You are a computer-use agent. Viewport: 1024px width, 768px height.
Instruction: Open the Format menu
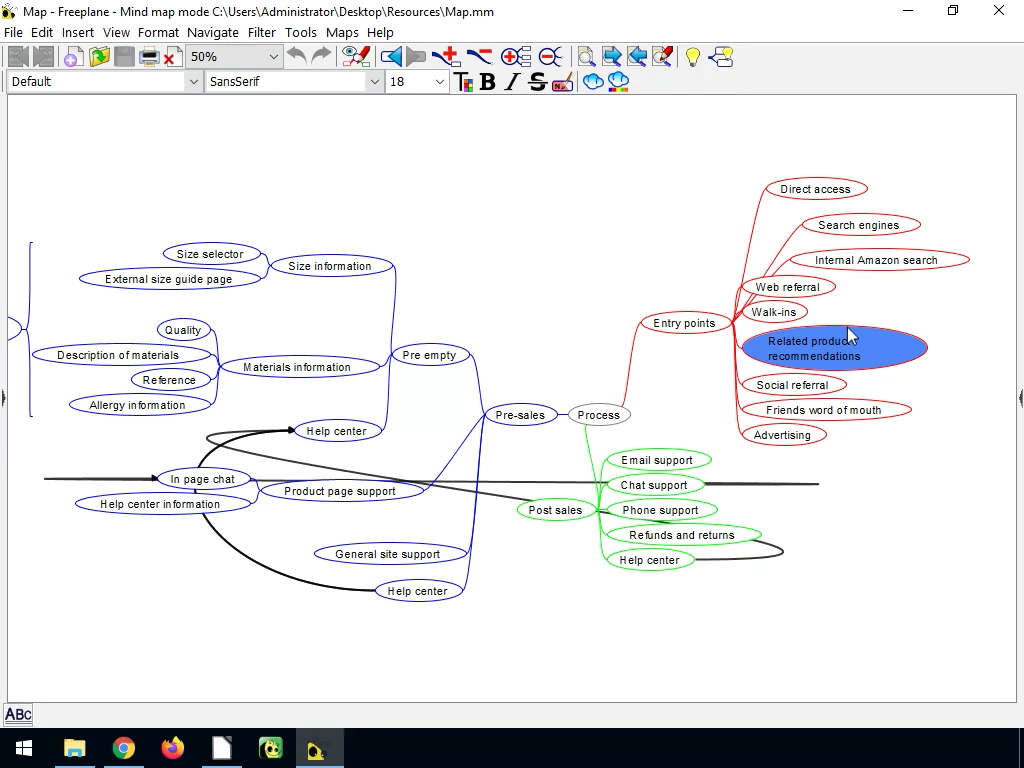(x=158, y=33)
